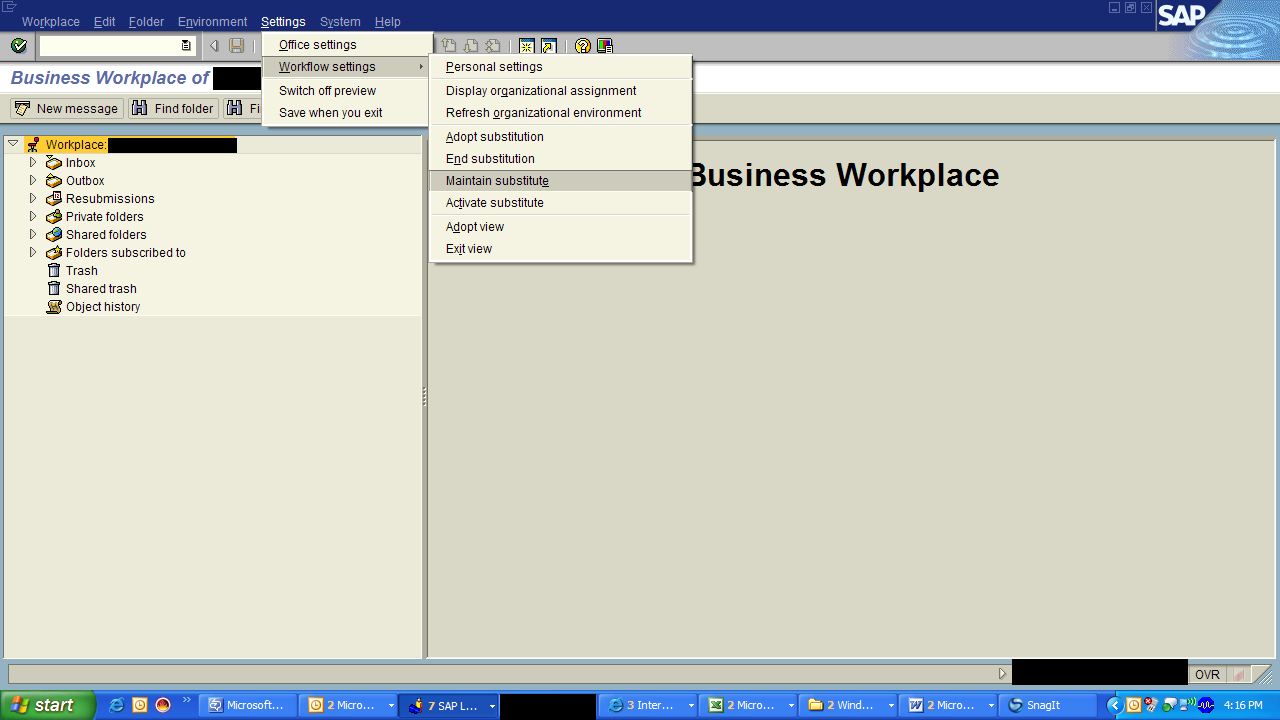Click the green checkmark Enter icon
Screen dimensions: 1280x720
point(17,45)
